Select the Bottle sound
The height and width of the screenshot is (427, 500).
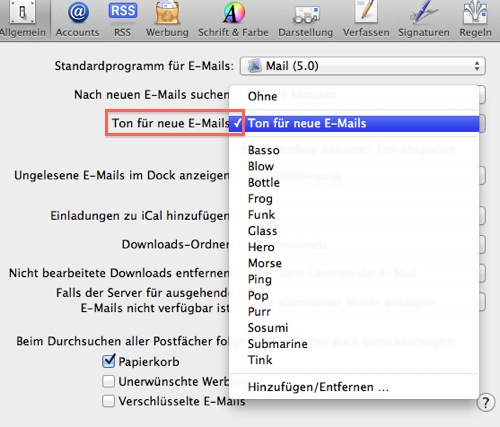click(354, 182)
